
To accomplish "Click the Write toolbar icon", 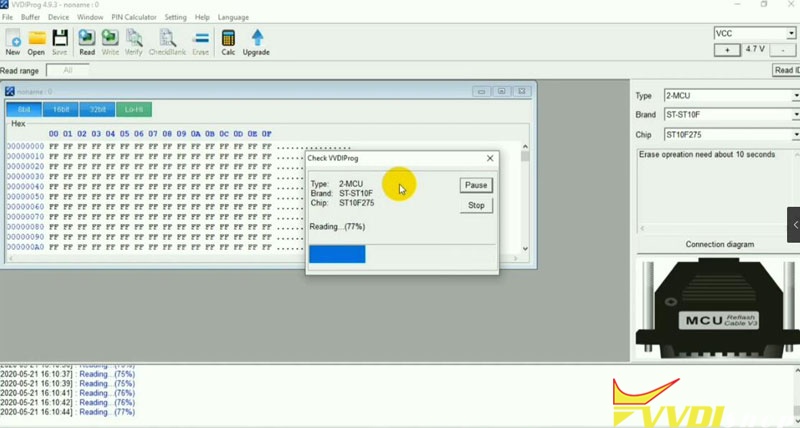I will coord(110,43).
